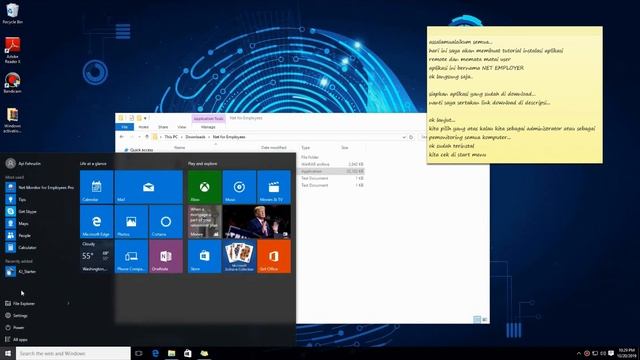Open the Windows activation desktop archive icon
The width and height of the screenshot is (640, 360).
(12, 120)
